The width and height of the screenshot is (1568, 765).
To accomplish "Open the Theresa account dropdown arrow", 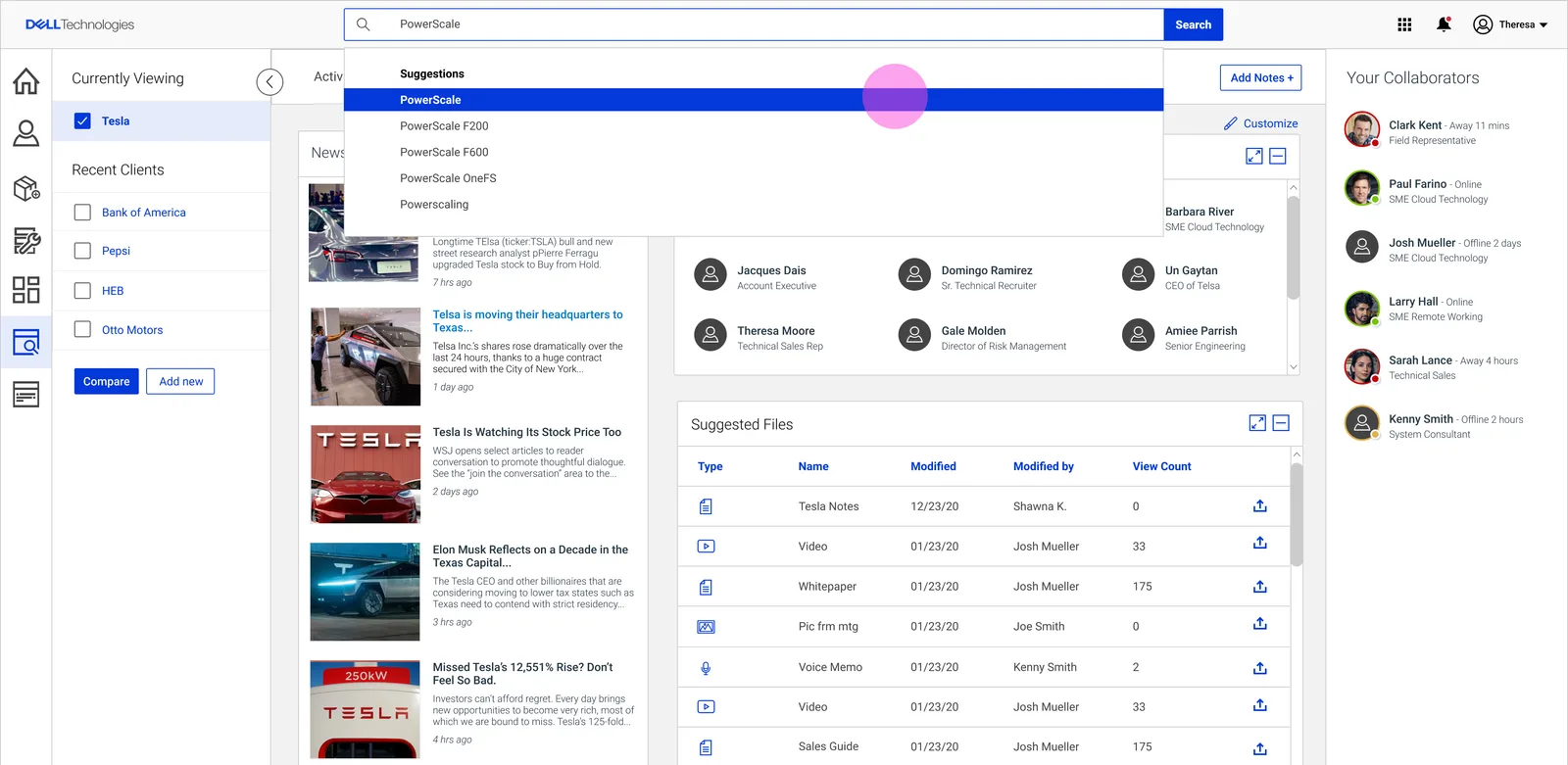I will coord(1543,25).
